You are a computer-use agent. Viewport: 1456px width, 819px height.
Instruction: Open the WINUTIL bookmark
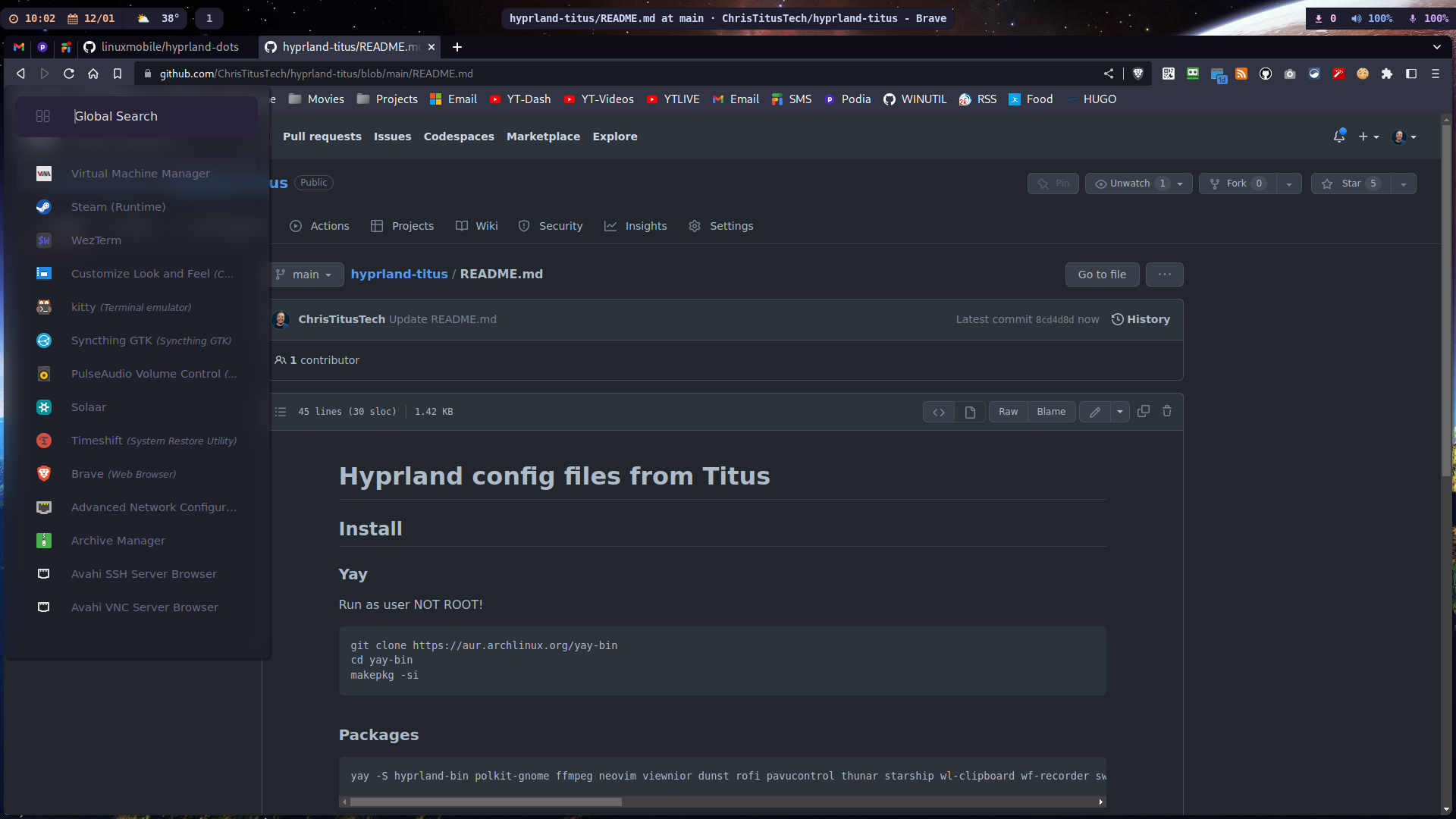(x=915, y=99)
